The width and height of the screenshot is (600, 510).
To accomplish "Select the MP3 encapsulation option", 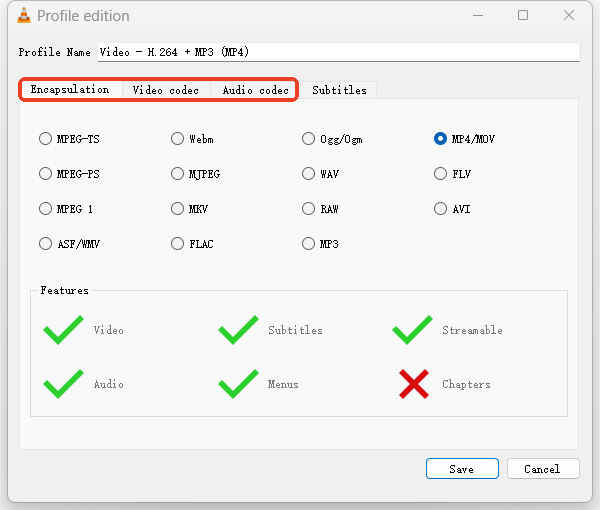I will [x=309, y=243].
